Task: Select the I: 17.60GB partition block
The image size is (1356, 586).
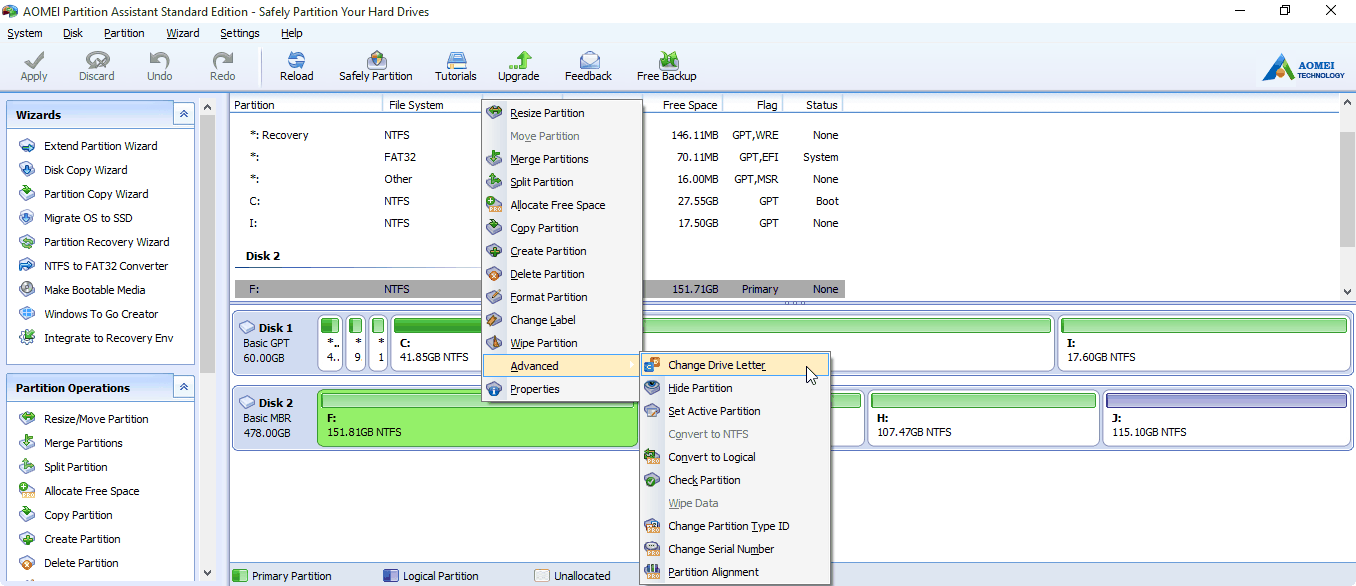Action: 1203,343
